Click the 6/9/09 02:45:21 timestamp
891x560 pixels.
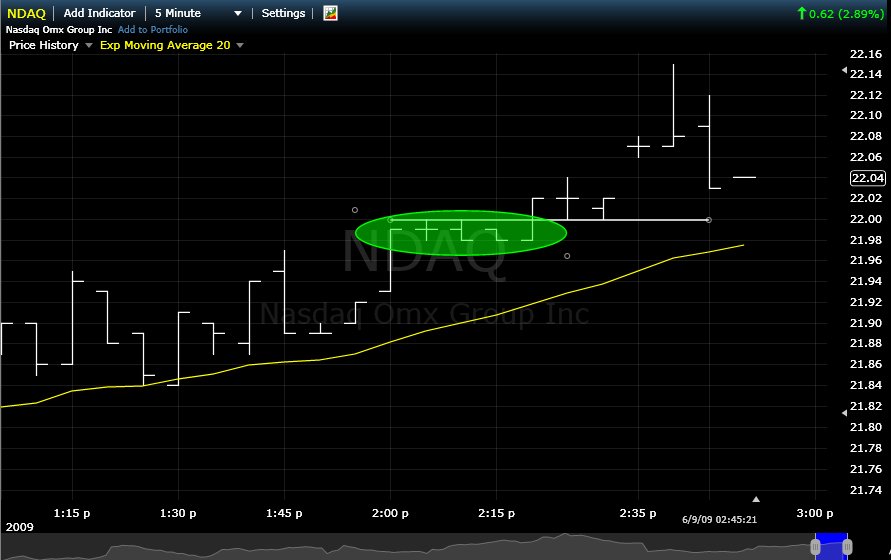pyautogui.click(x=719, y=520)
